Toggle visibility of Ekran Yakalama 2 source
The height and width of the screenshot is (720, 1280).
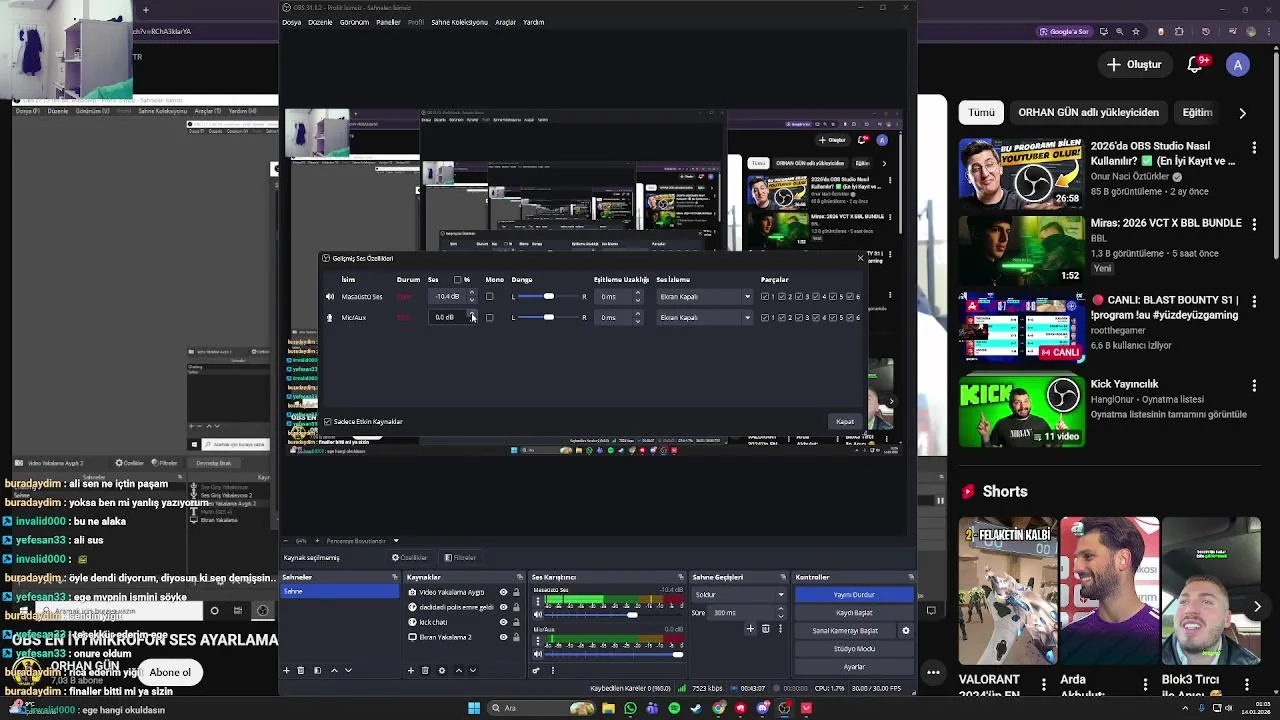pos(503,637)
